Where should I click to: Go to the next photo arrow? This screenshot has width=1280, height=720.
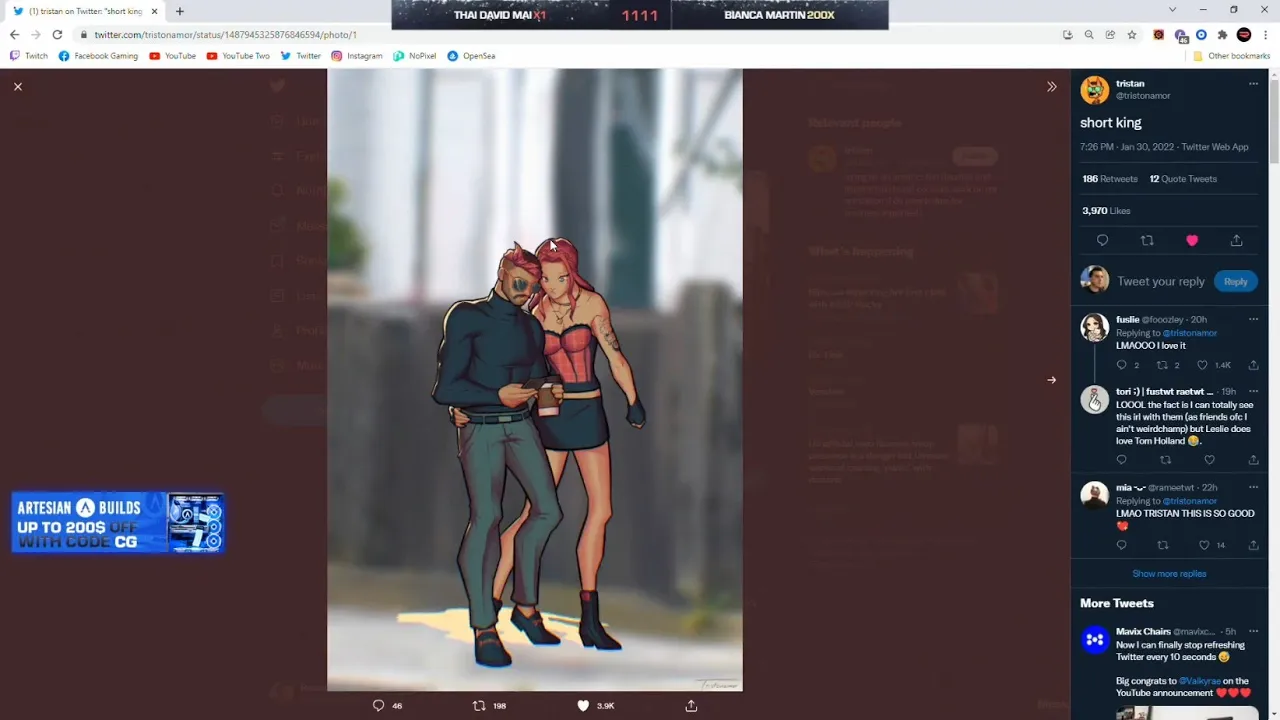click(1051, 380)
